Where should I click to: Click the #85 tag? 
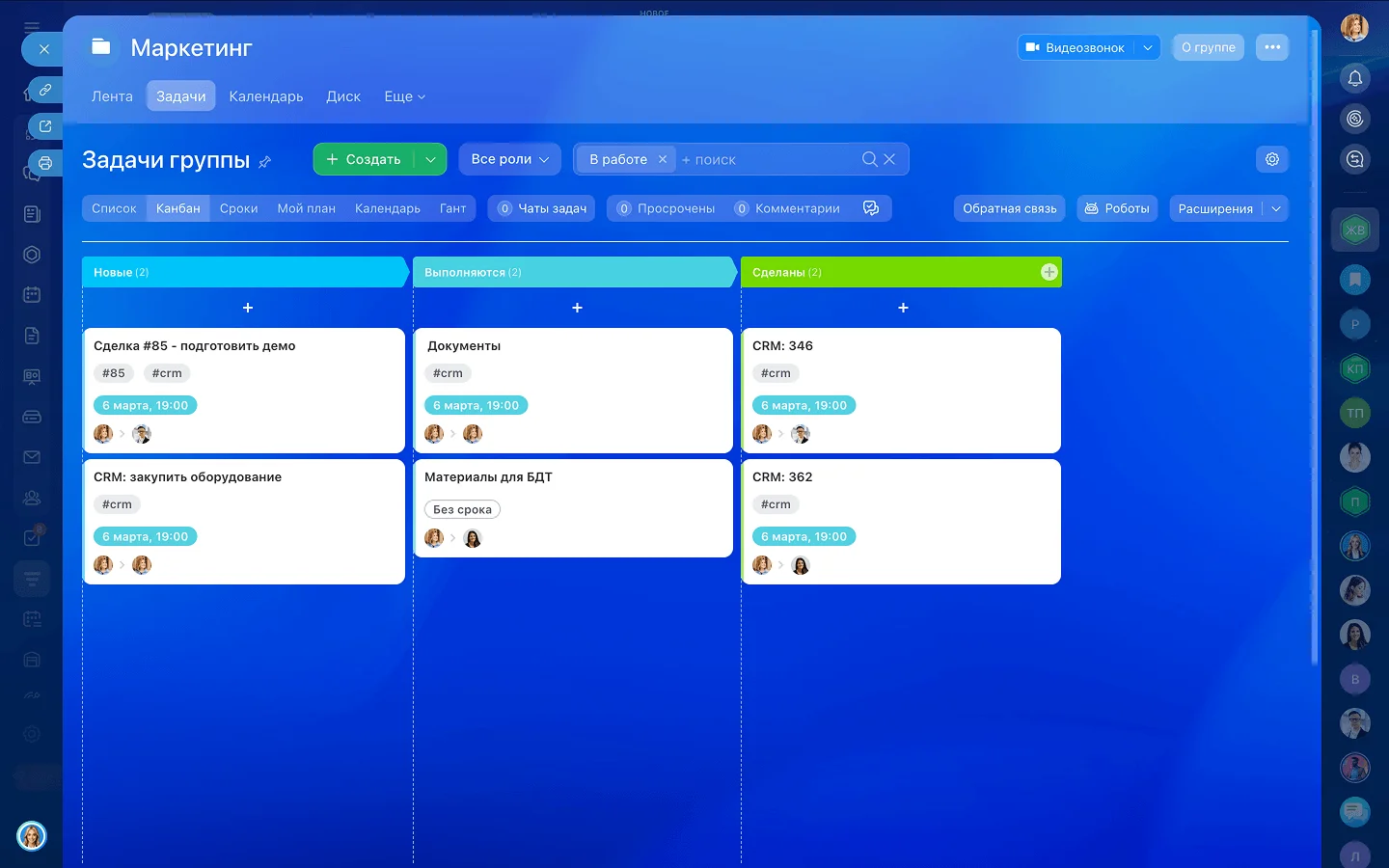coord(114,373)
